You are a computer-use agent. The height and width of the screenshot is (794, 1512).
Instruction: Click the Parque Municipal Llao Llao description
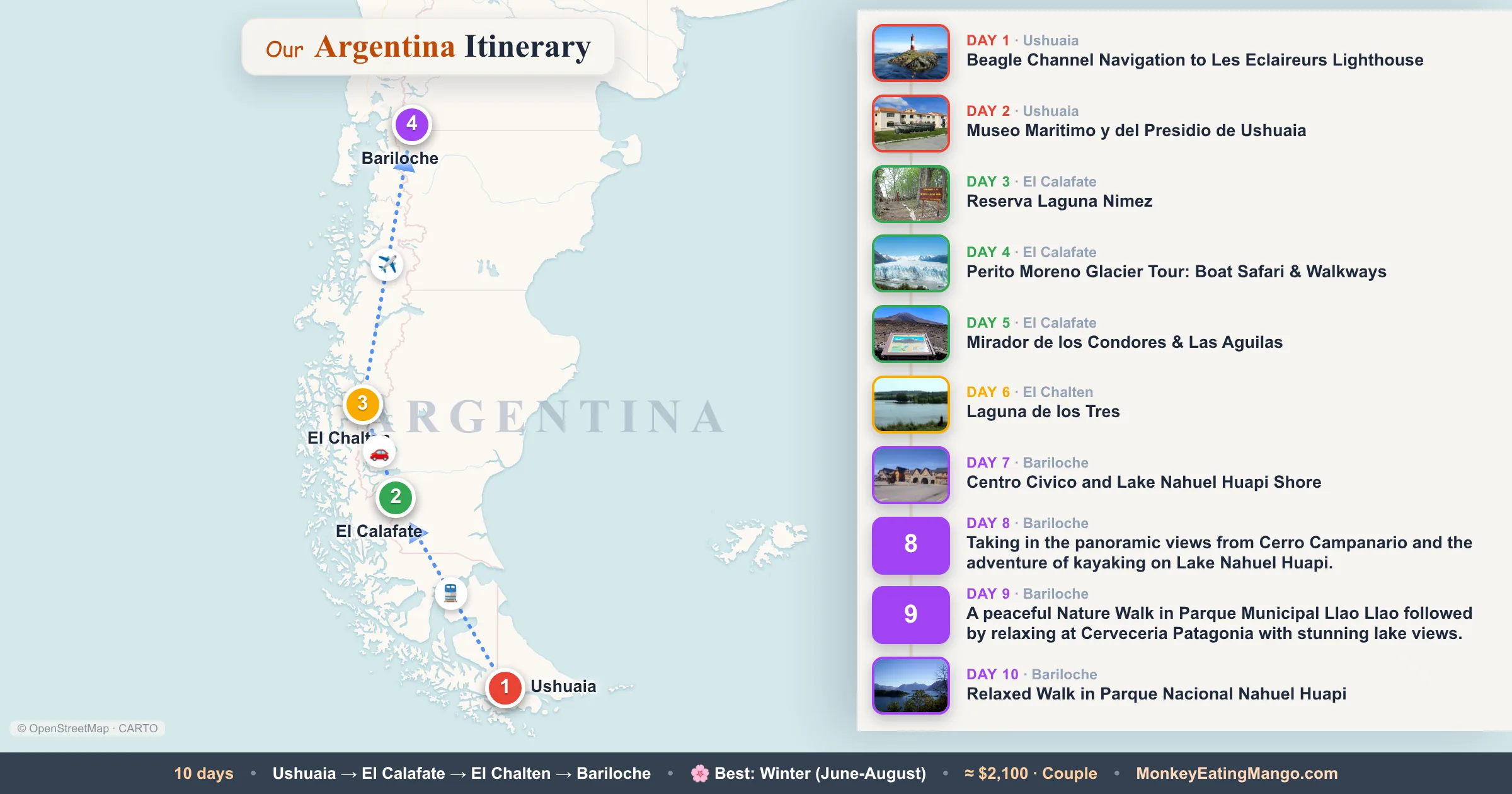pyautogui.click(x=1219, y=623)
